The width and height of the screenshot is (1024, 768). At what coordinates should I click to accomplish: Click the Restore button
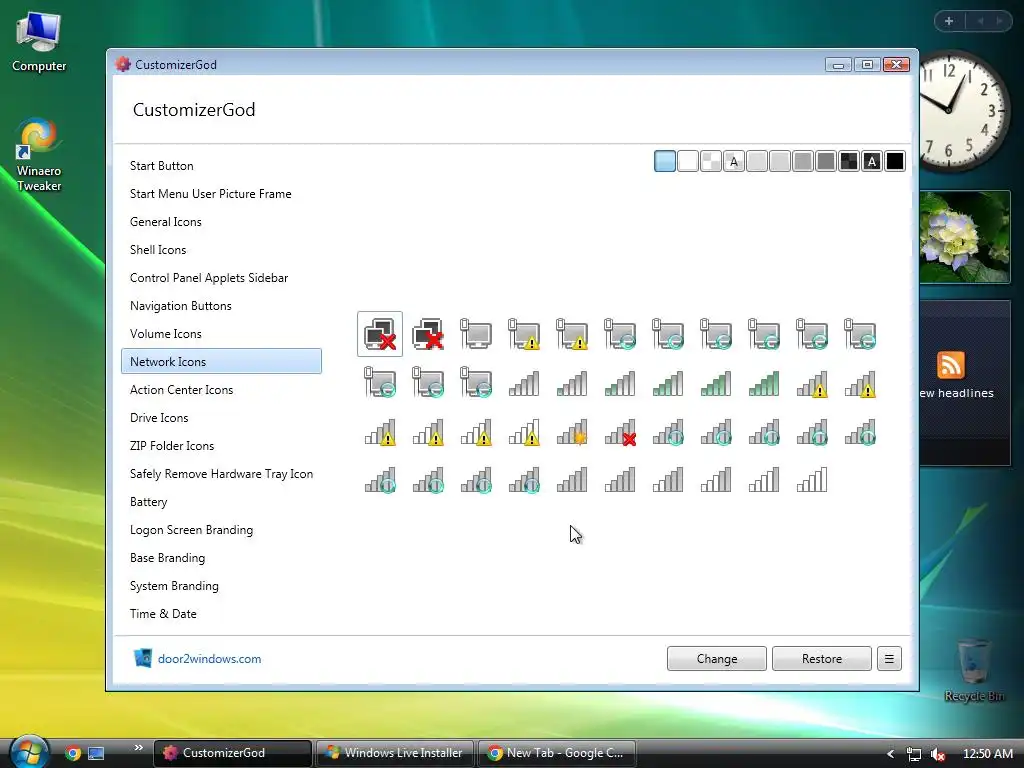[822, 659]
